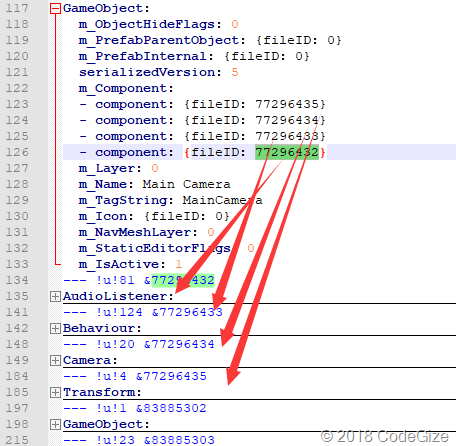Screen dimensions: 456x446
Task: Click the 'AudioListener:' label text
Action: click(x=118, y=296)
